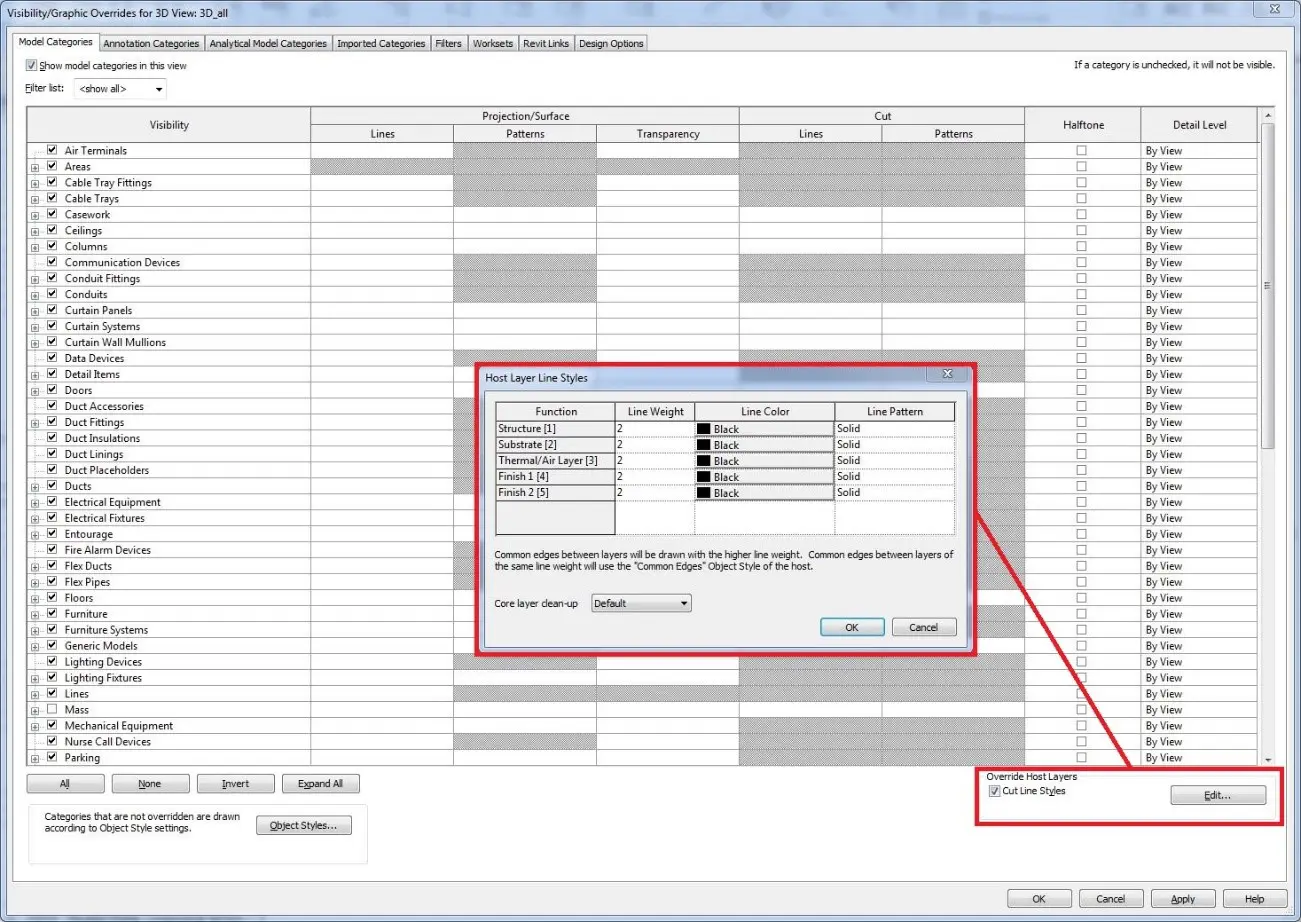Screen dimensions: 1301x922
Task: Switch to the Filters tab
Action: [449, 43]
